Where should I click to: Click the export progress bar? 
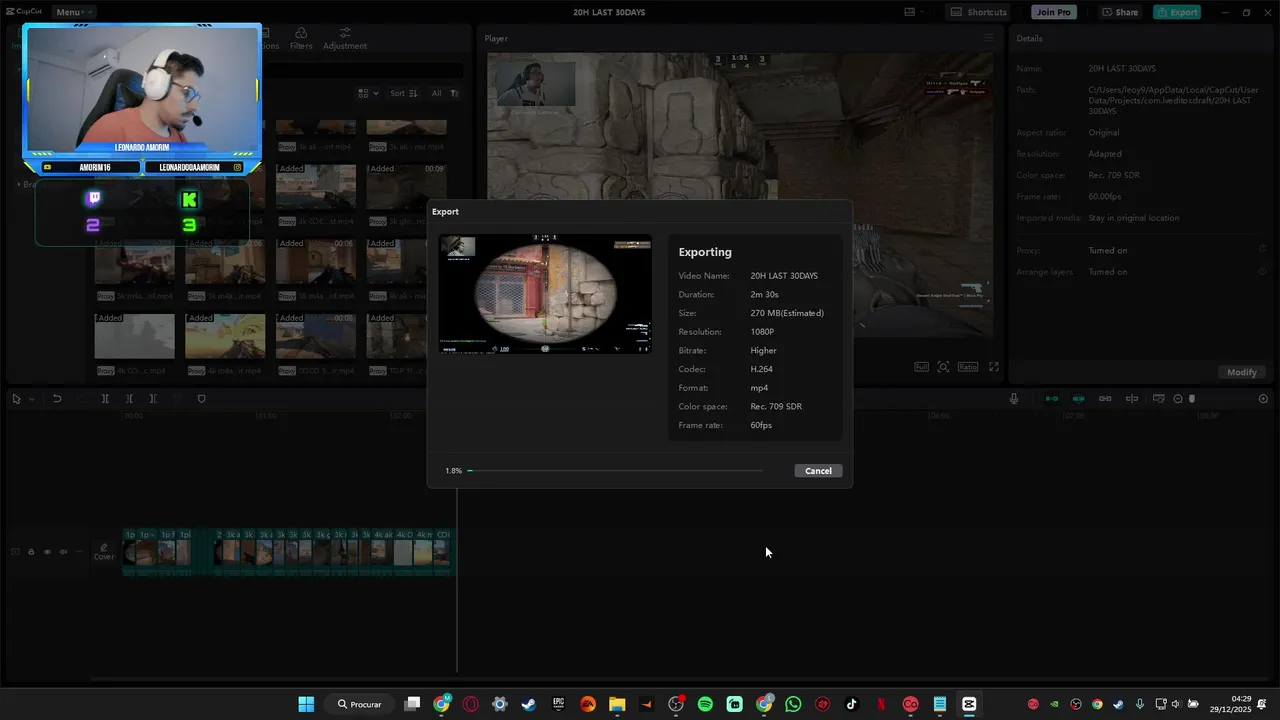click(615, 470)
